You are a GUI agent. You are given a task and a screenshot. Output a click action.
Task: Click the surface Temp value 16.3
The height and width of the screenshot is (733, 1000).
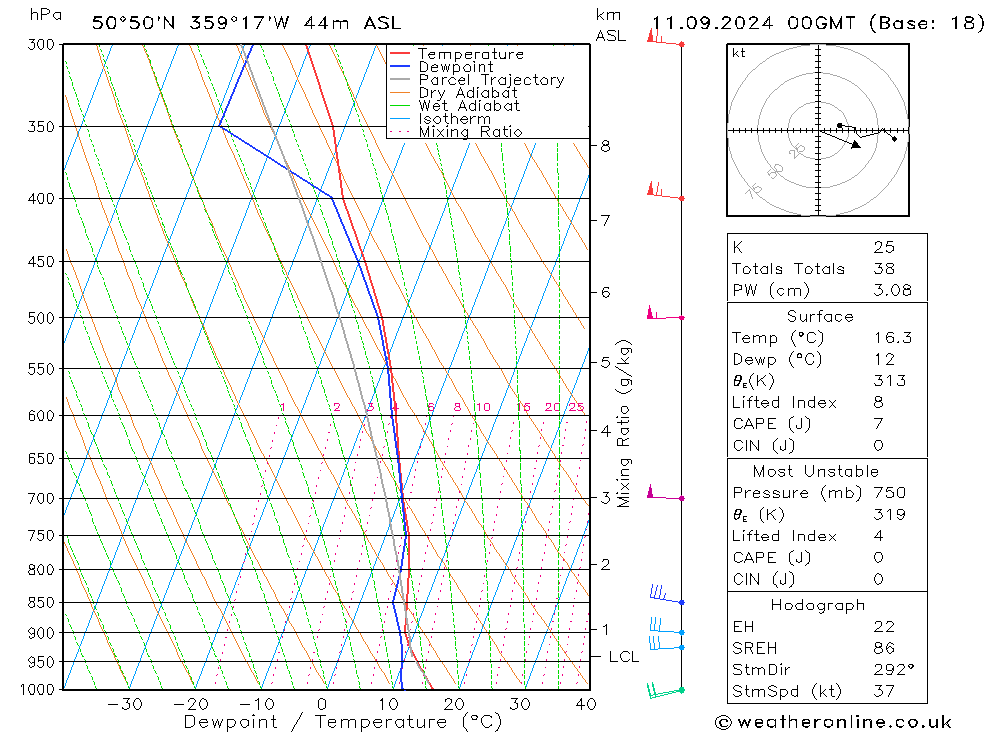coord(892,337)
